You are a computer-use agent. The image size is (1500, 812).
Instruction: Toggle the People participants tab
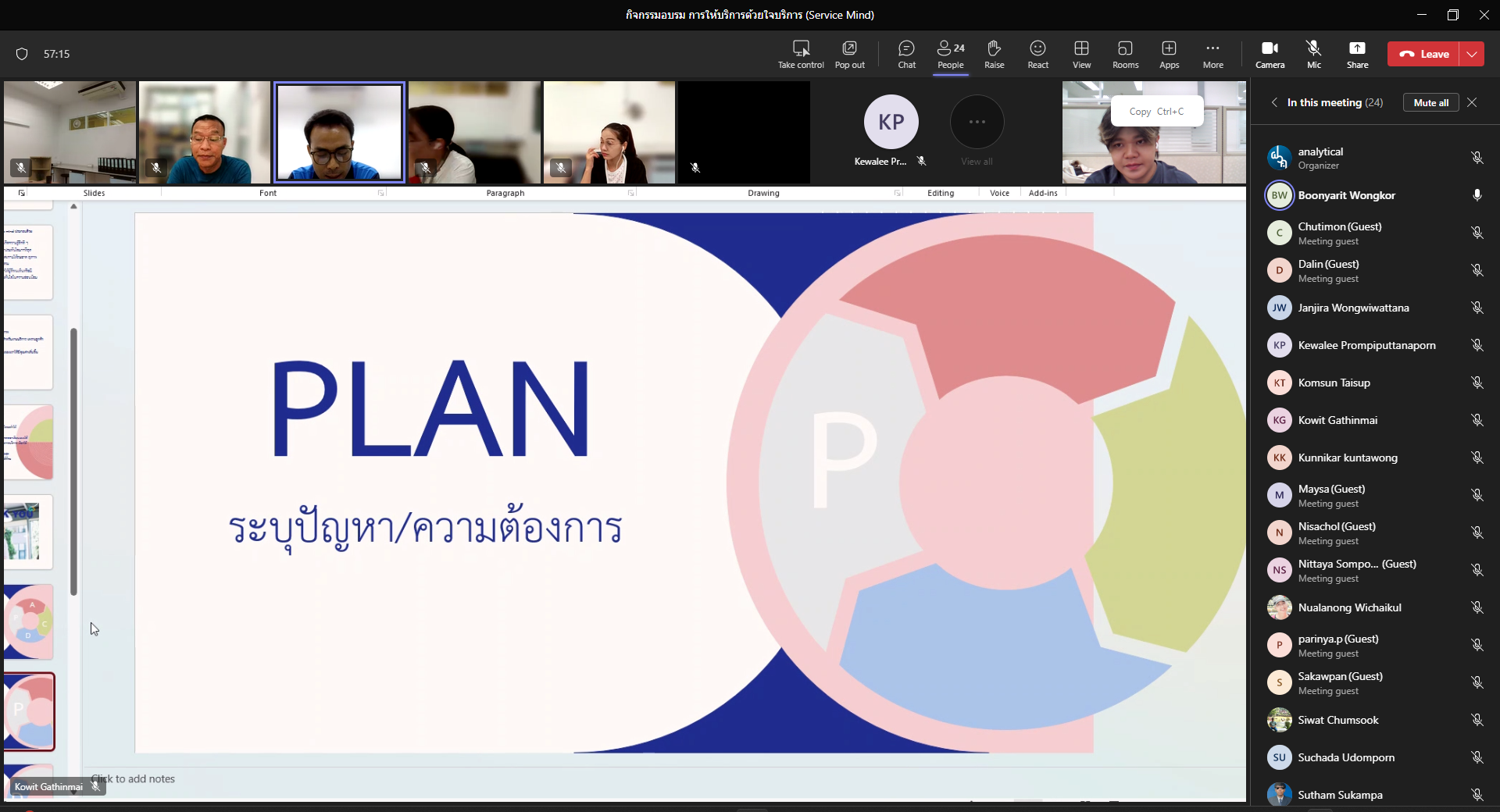(950, 54)
